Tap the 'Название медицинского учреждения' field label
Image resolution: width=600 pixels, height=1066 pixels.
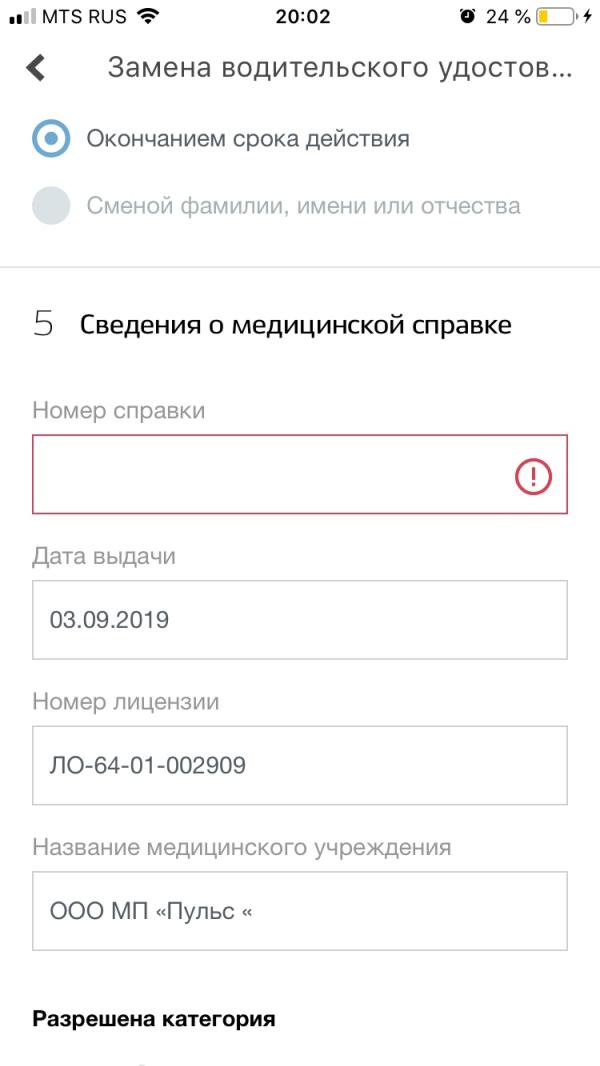tap(242, 848)
